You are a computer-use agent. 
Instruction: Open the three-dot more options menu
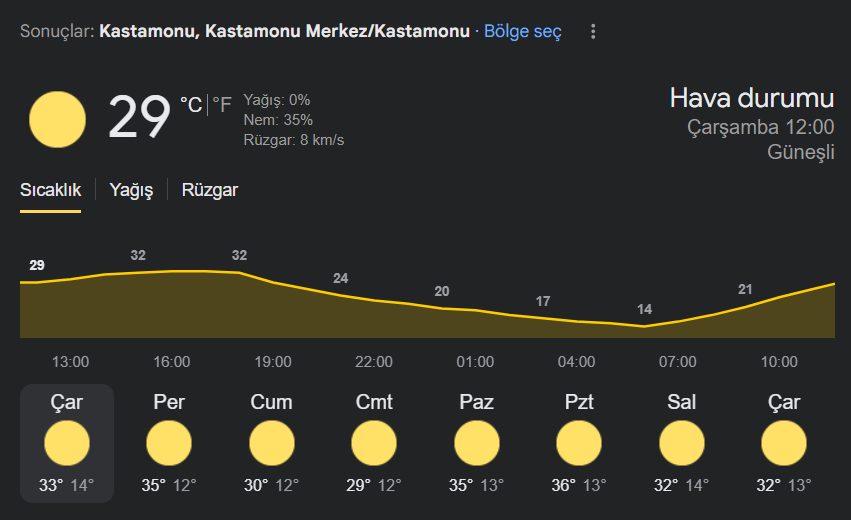click(x=593, y=31)
